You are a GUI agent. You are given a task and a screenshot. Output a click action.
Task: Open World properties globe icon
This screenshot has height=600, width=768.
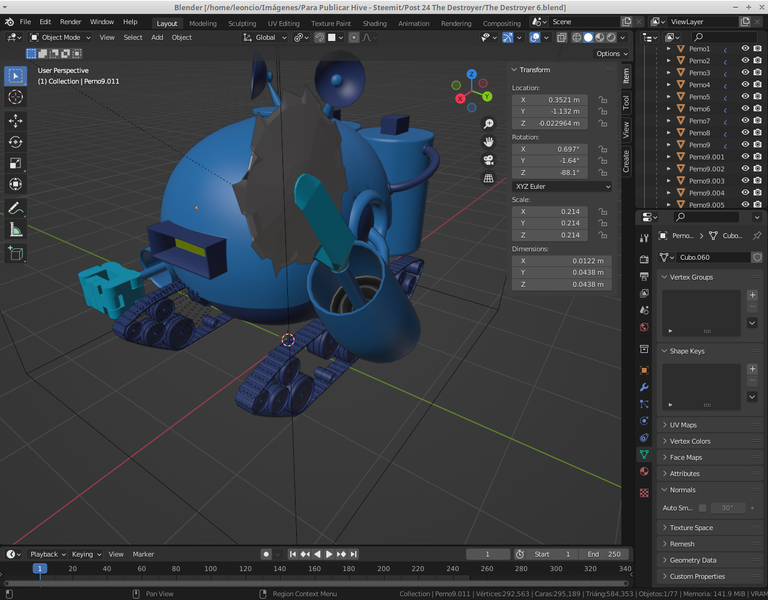pyautogui.click(x=644, y=327)
